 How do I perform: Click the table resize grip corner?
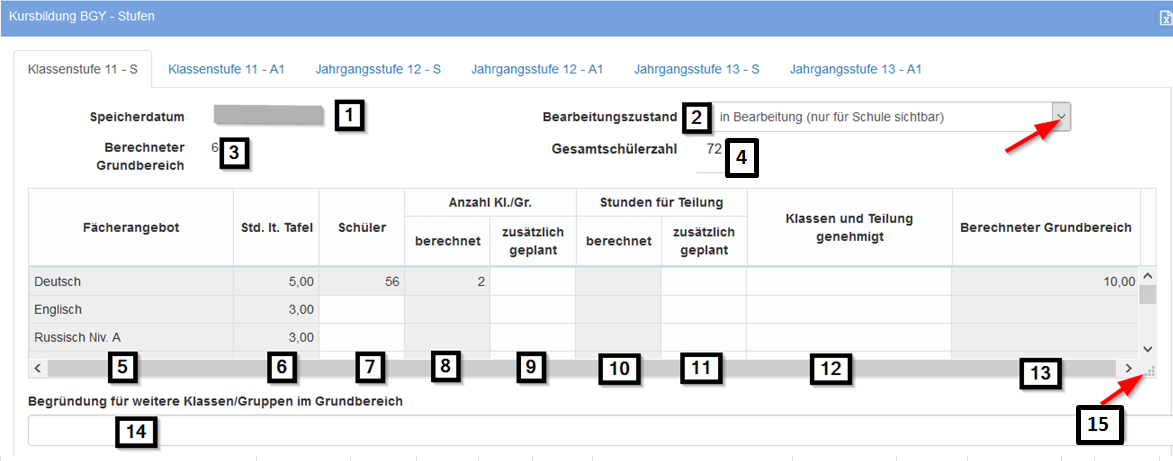tap(1151, 370)
